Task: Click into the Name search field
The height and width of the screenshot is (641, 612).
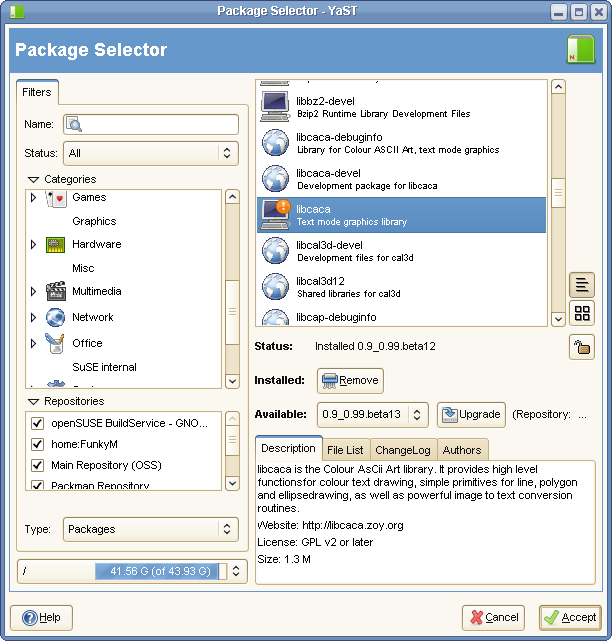Action: coord(151,124)
